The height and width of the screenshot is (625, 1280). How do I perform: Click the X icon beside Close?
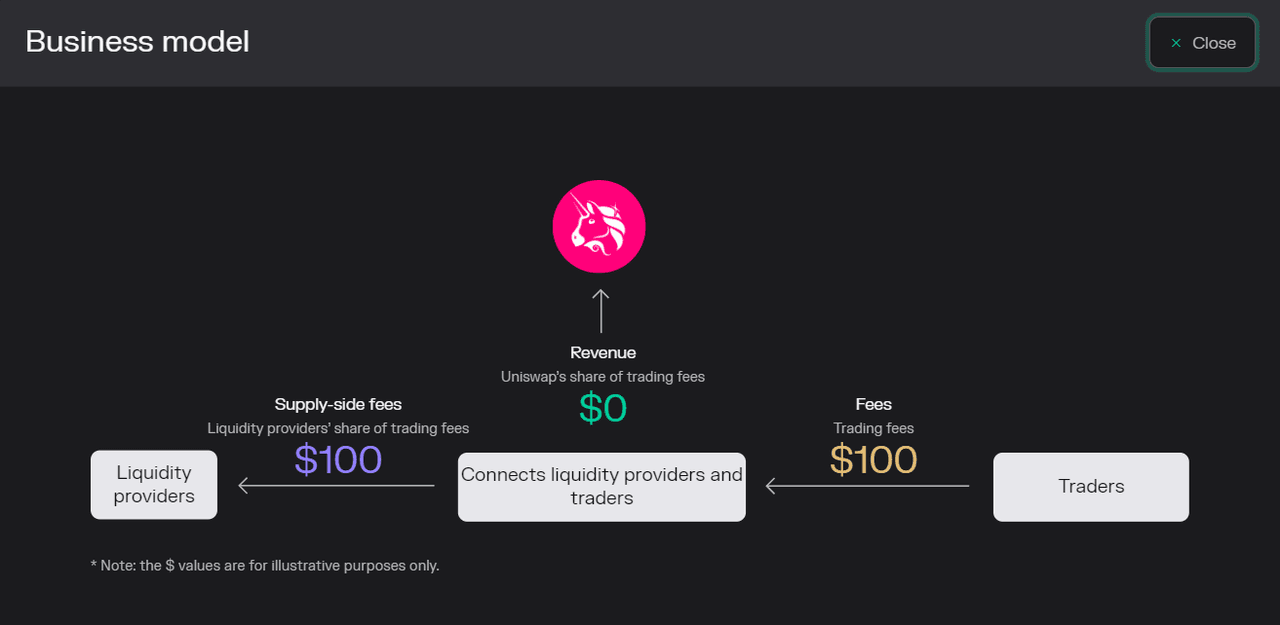1176,43
